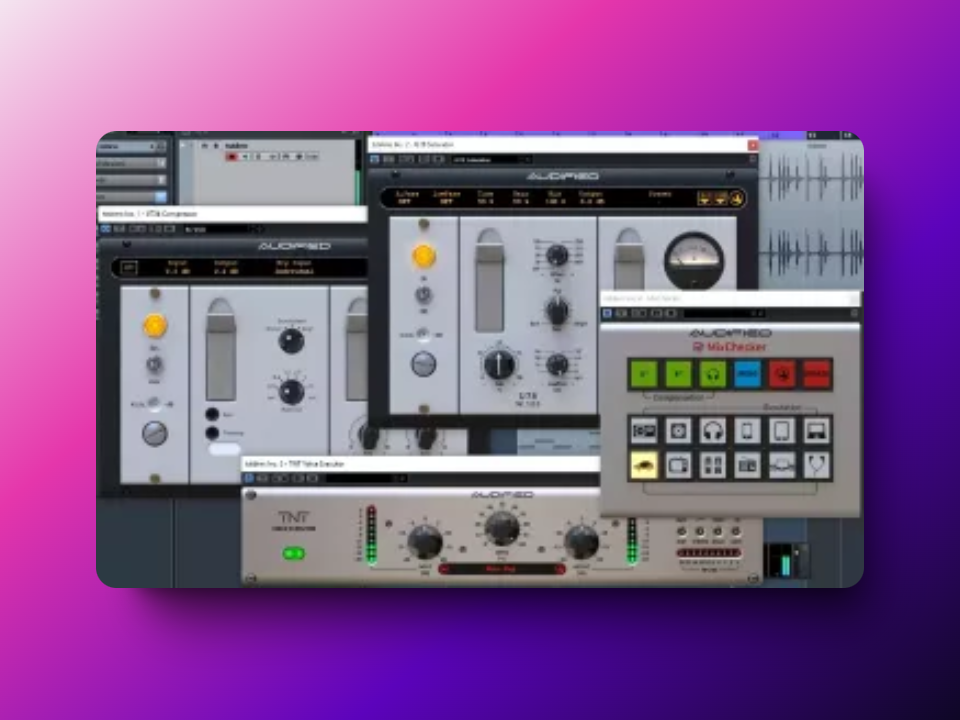
Task: Click the blue toolbar icon in TNT window
Action: [249, 478]
